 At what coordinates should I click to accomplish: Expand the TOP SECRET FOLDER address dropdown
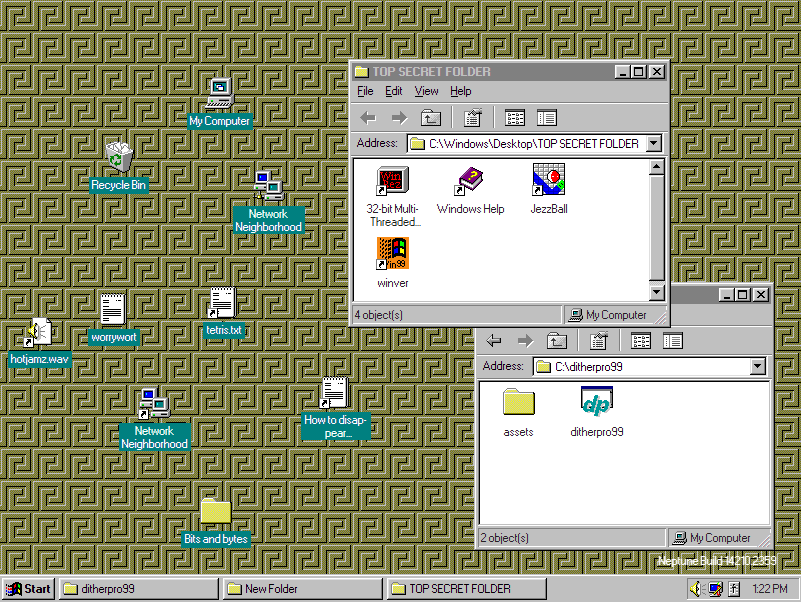coord(654,144)
